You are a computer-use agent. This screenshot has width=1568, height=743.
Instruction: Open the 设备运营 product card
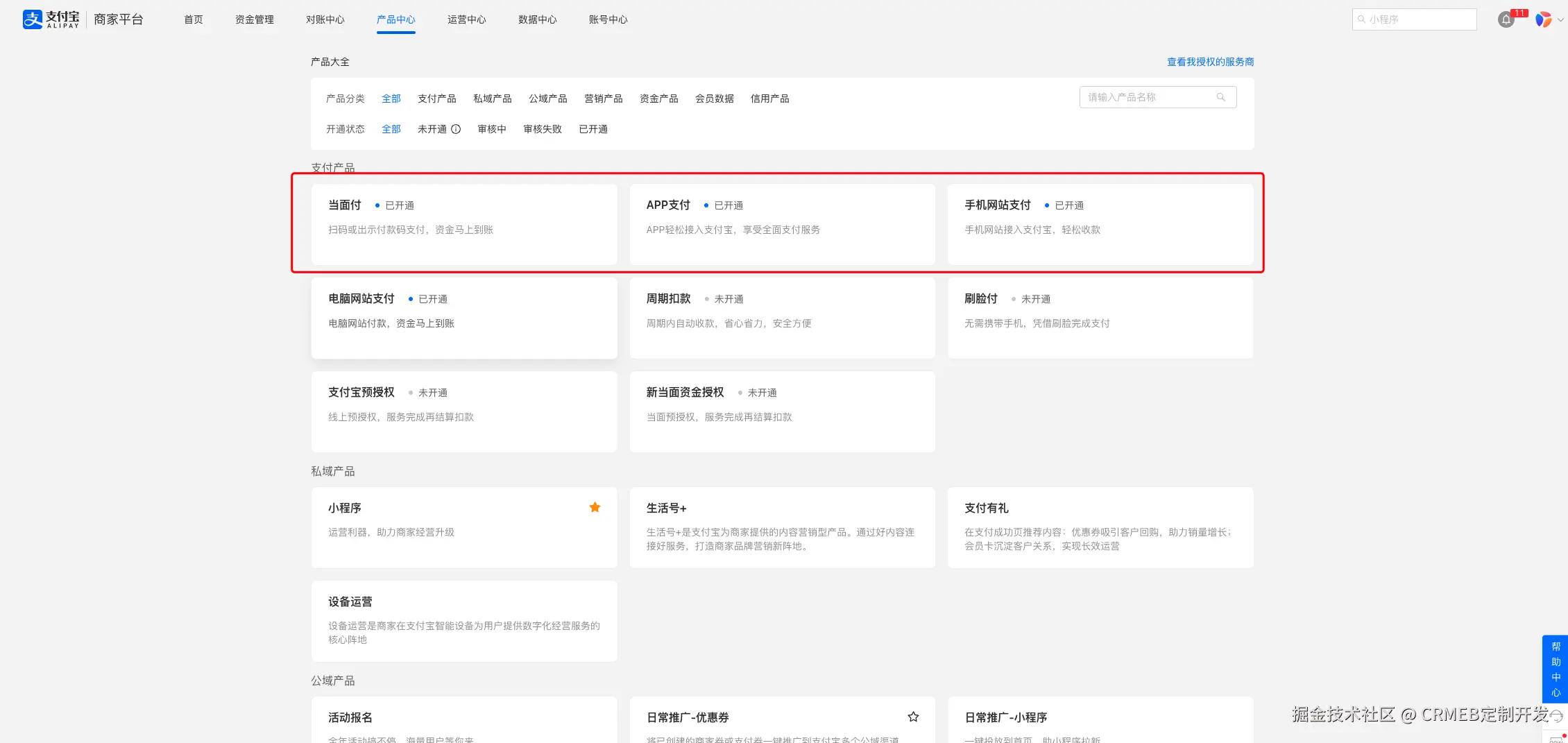pos(464,621)
